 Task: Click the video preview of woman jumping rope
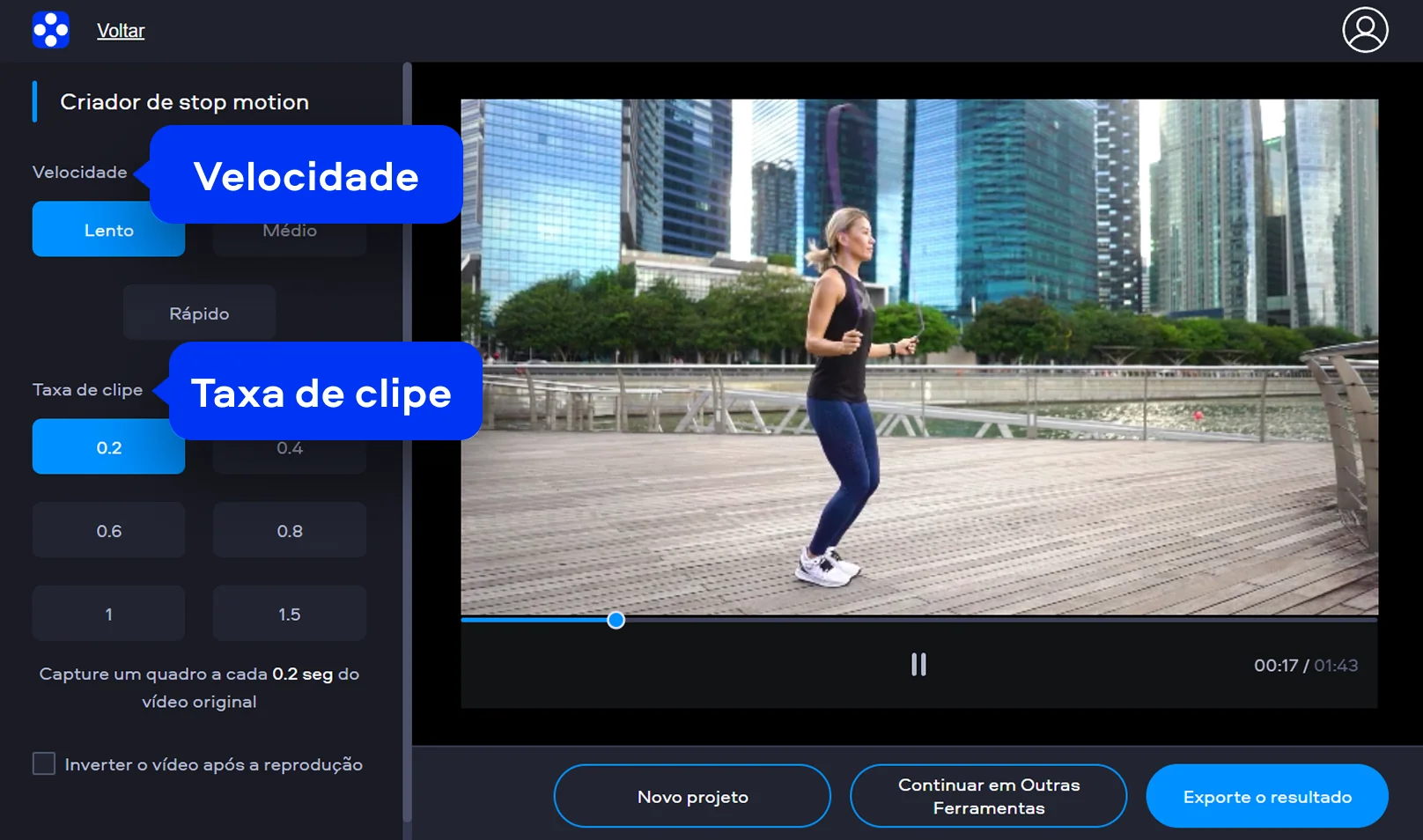[x=919, y=357]
